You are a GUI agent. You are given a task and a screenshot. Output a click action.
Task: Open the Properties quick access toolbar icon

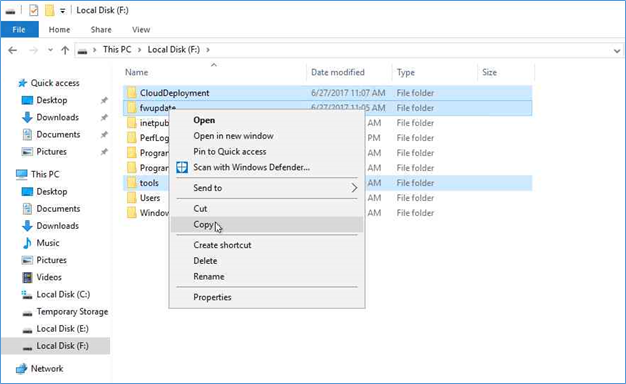[34, 10]
